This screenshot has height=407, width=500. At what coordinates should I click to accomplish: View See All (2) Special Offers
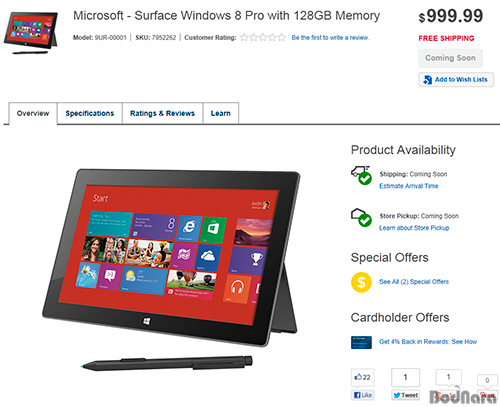click(x=414, y=282)
